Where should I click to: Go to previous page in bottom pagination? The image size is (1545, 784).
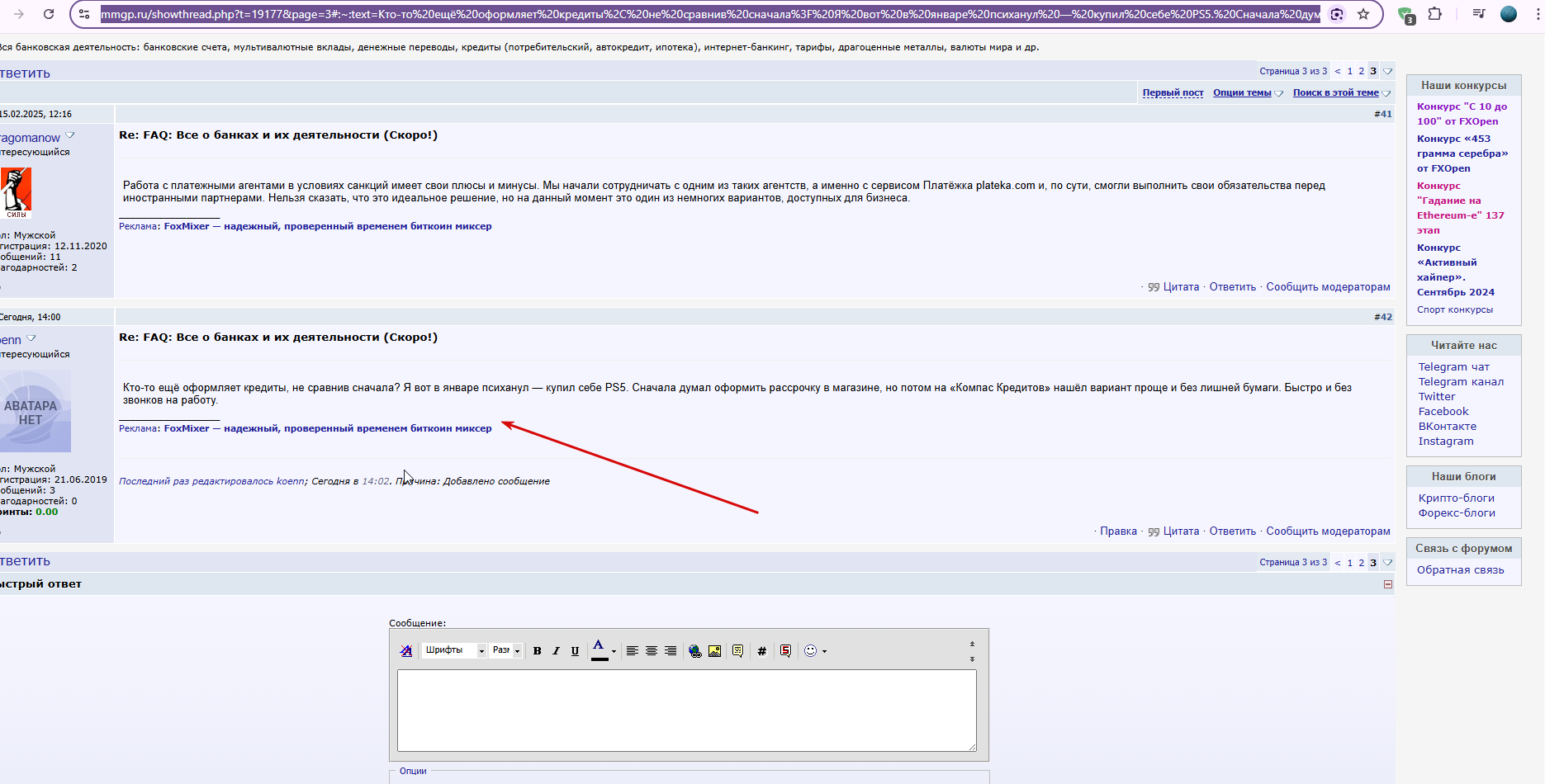point(1338,563)
